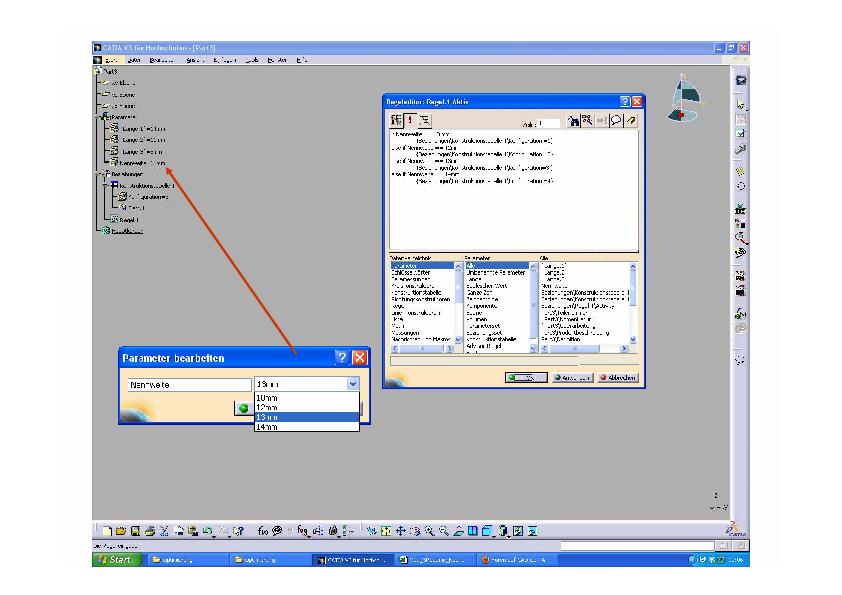Click the binoculars search icon in Regeleditor

click(x=574, y=120)
